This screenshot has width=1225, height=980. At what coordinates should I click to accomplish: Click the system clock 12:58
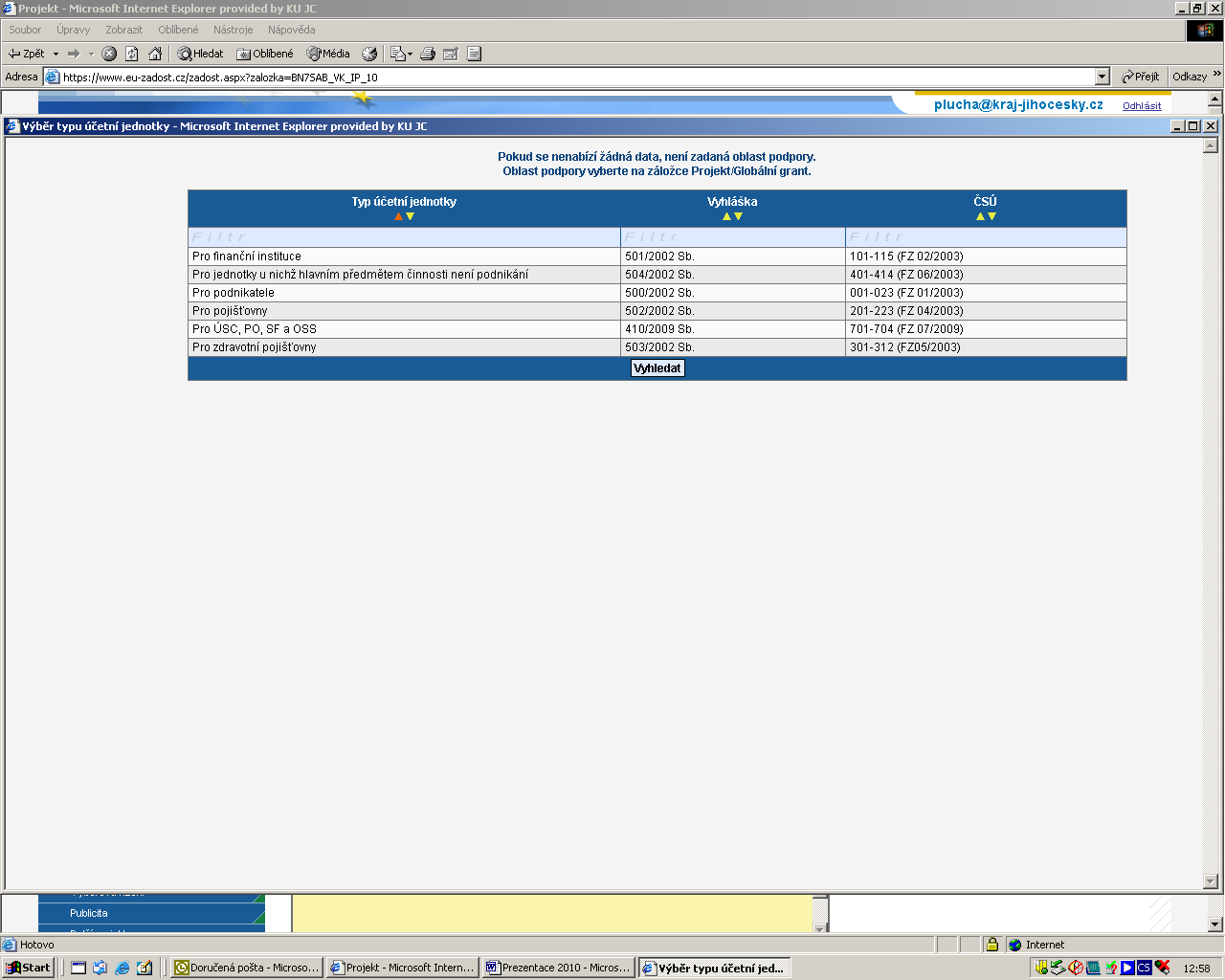point(1196,969)
